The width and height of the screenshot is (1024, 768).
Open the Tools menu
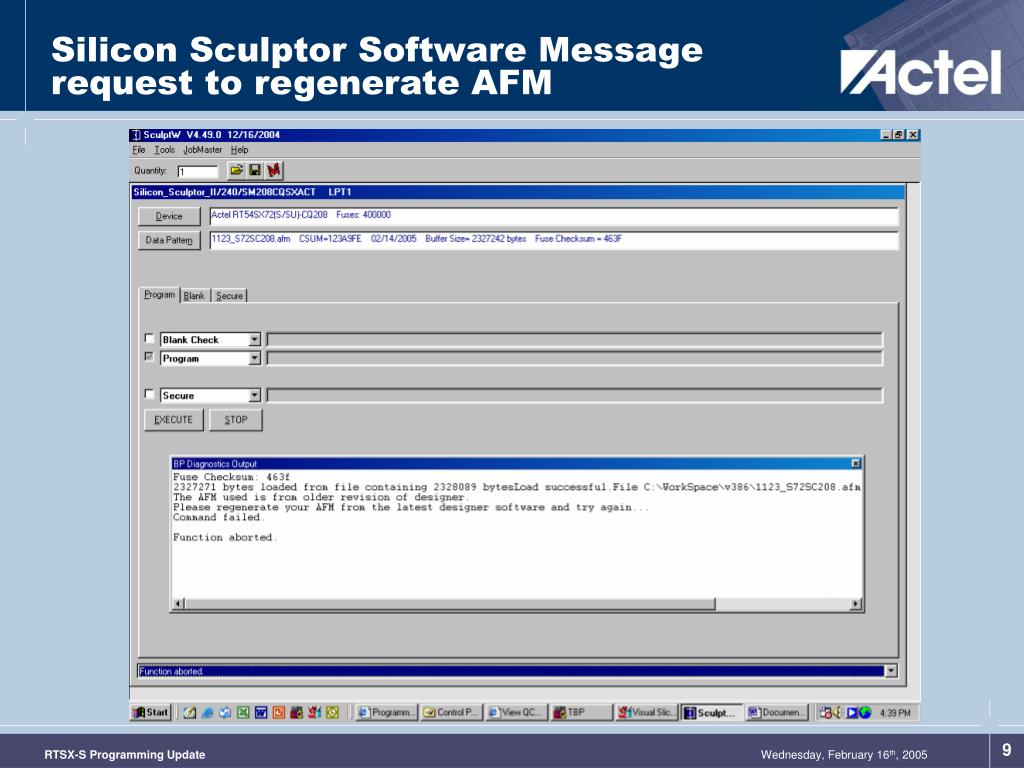point(165,150)
